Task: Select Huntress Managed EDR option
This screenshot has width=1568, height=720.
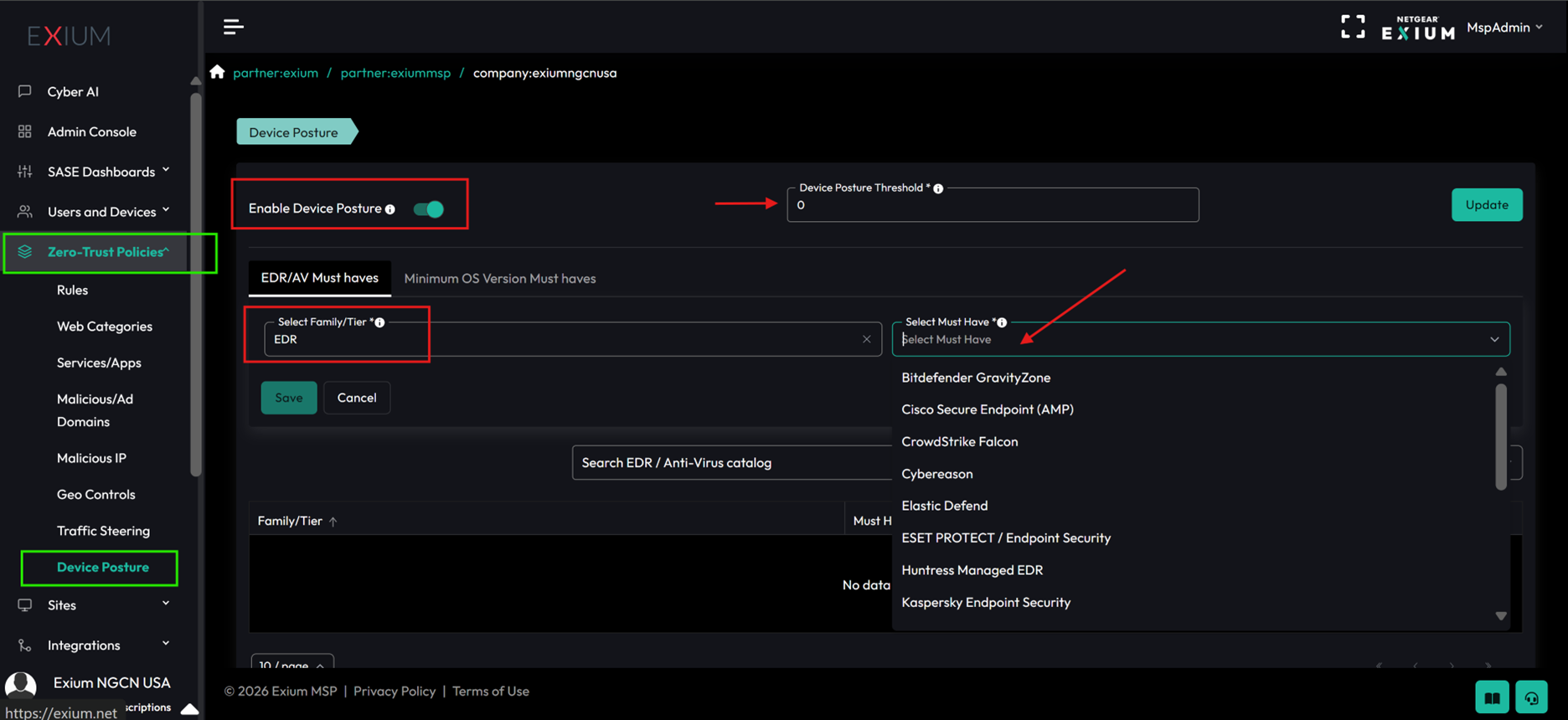Action: 972,570
